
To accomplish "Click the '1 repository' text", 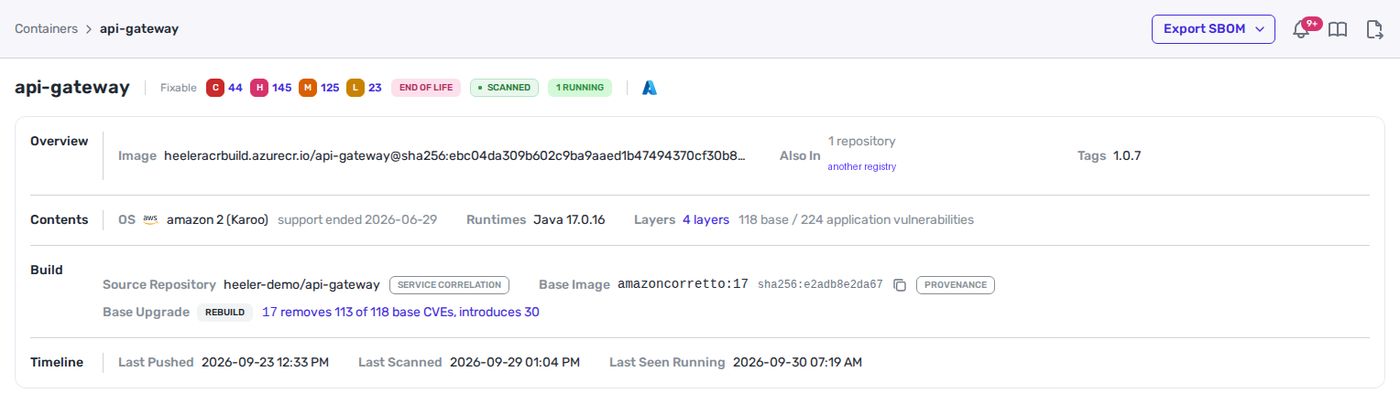I will tap(862, 141).
